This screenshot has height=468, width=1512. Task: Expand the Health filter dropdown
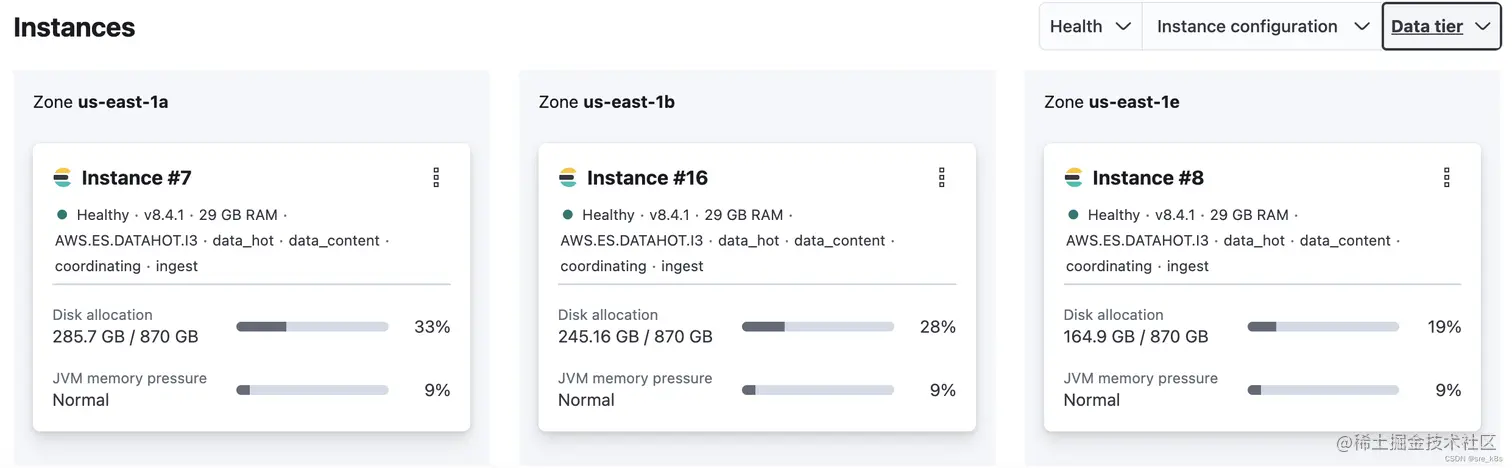[x=1090, y=26]
